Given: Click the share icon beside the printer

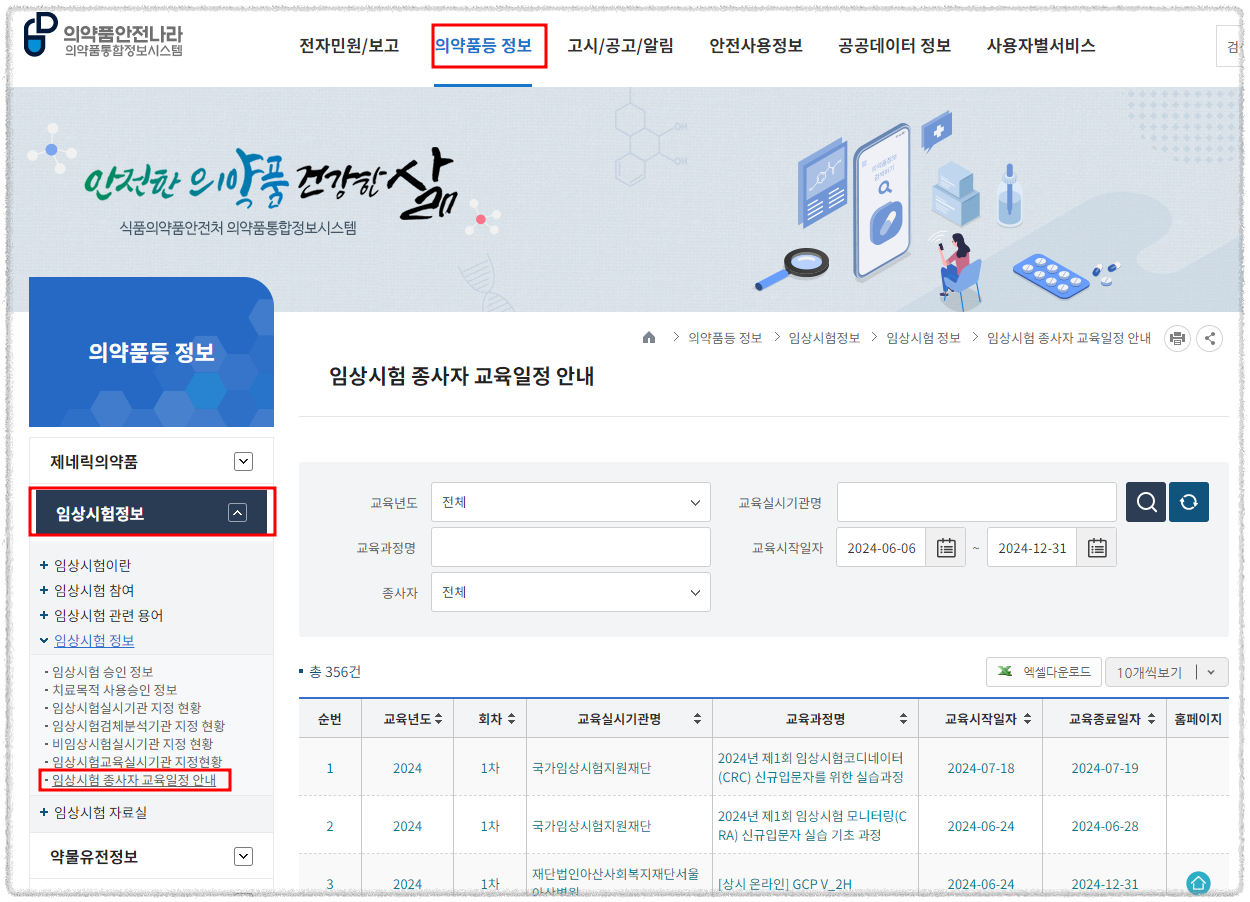Looking at the screenshot, I should 1210,338.
